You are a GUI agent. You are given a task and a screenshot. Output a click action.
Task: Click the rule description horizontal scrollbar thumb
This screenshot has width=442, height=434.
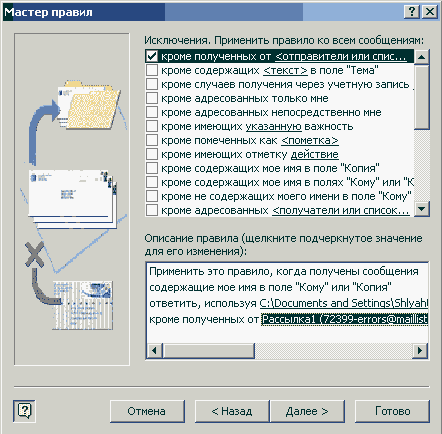pyautogui.click(x=208, y=351)
